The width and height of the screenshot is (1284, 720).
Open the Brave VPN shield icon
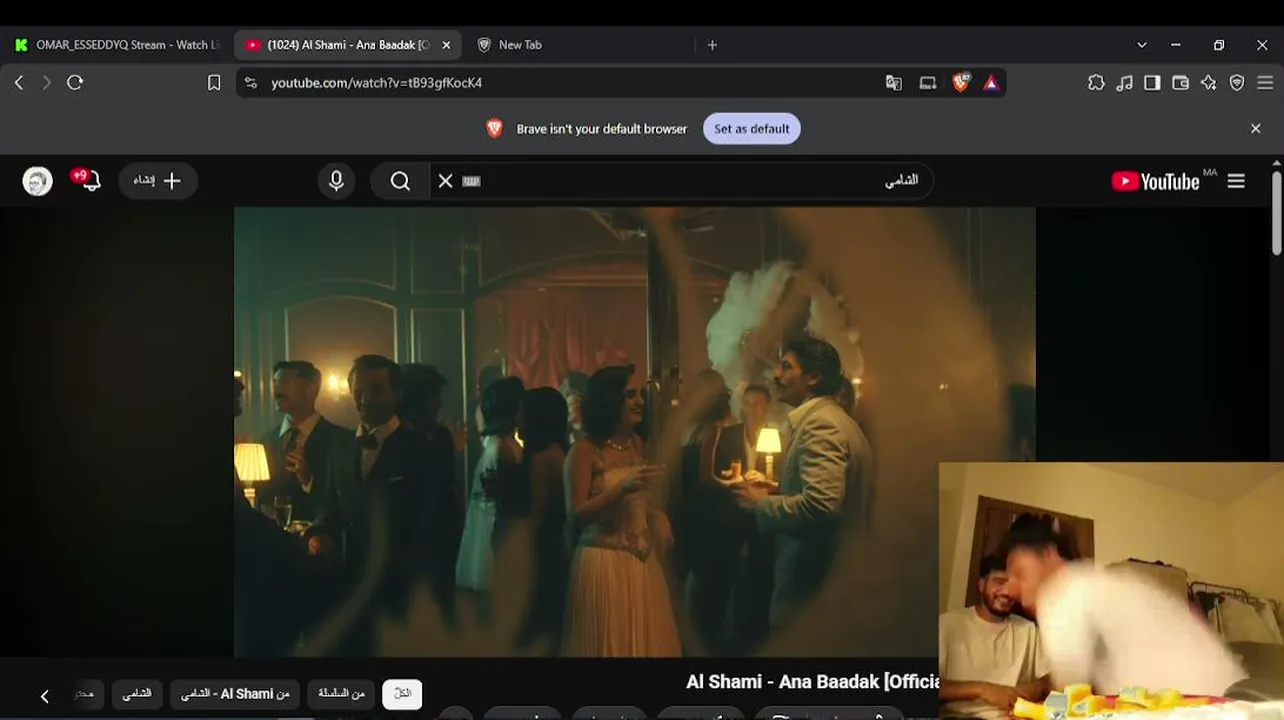[x=1237, y=83]
